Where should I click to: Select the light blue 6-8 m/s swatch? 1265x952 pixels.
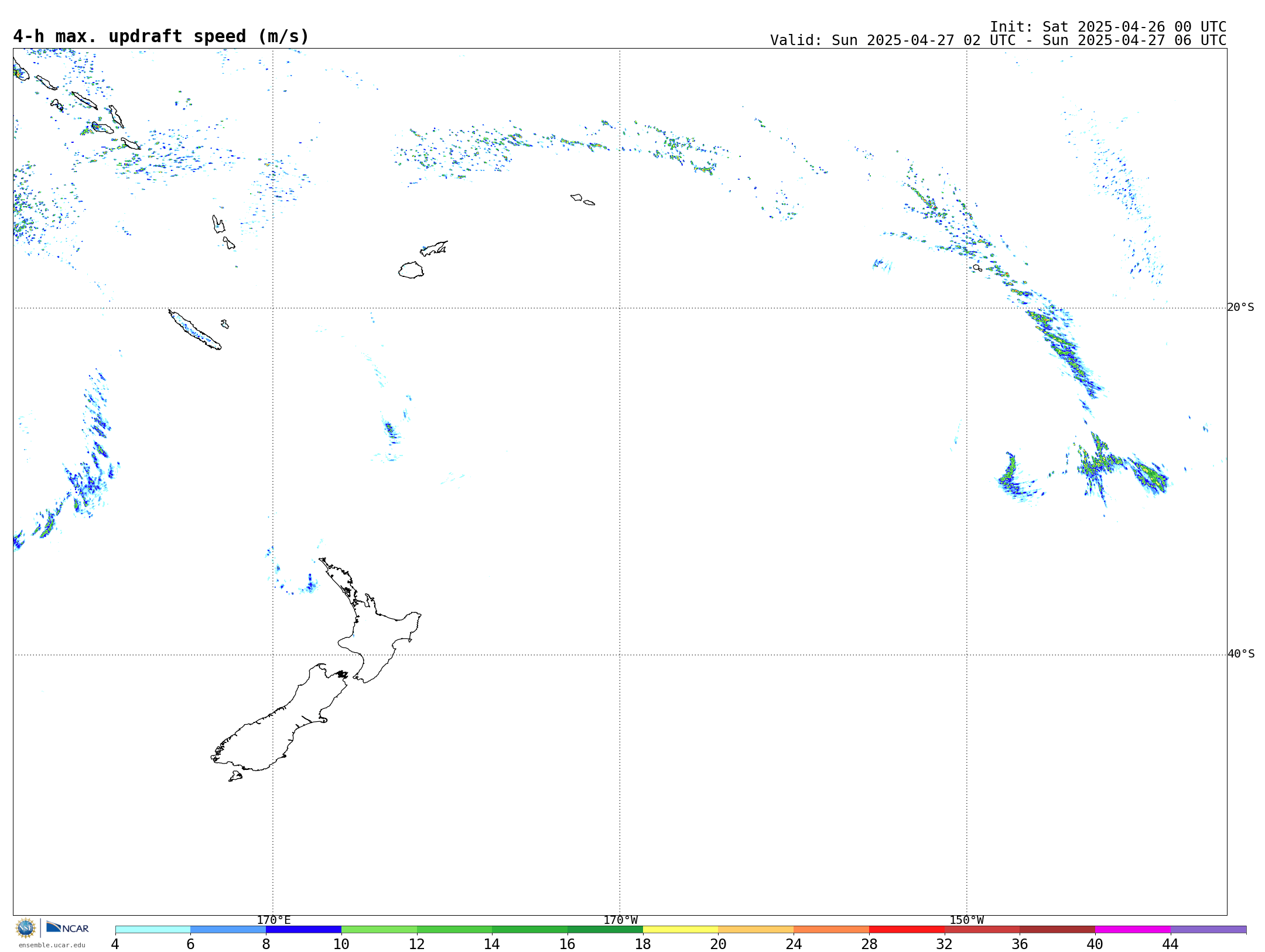228,930
